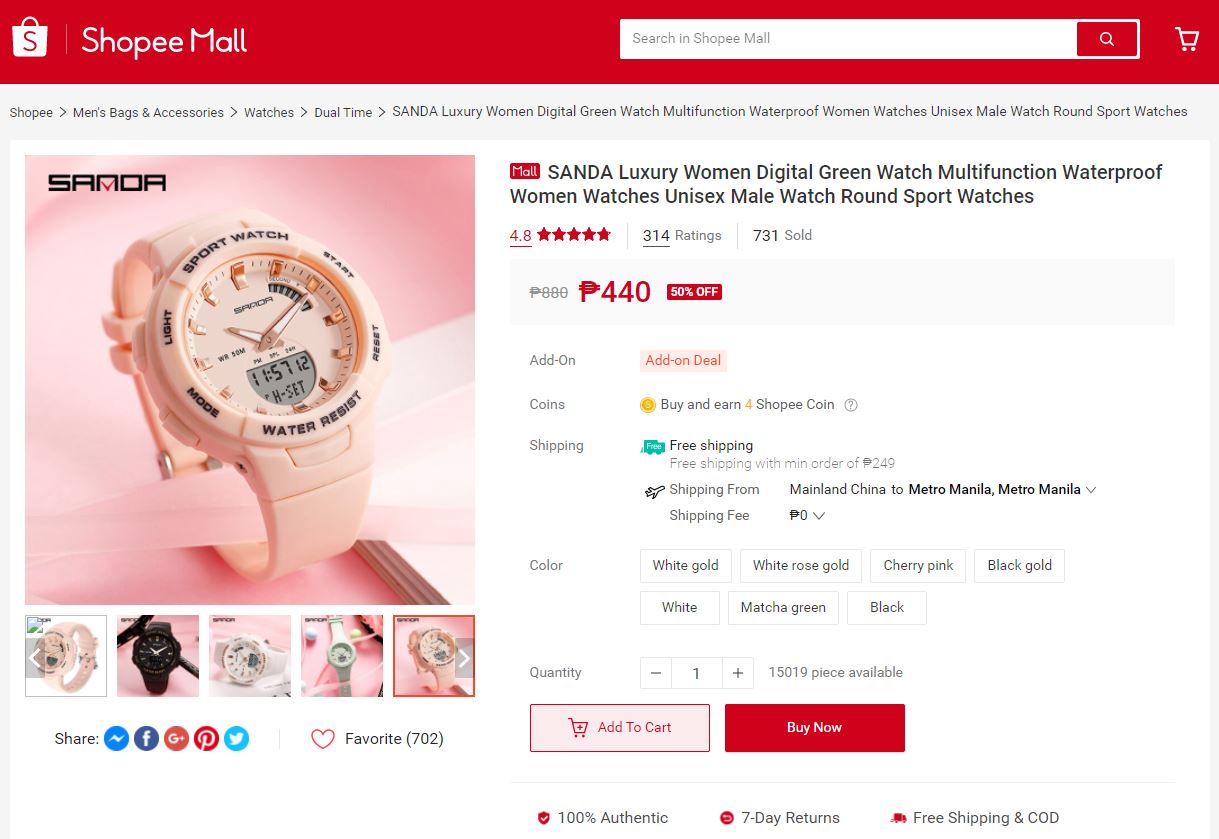Share product on Facebook

coord(146,739)
